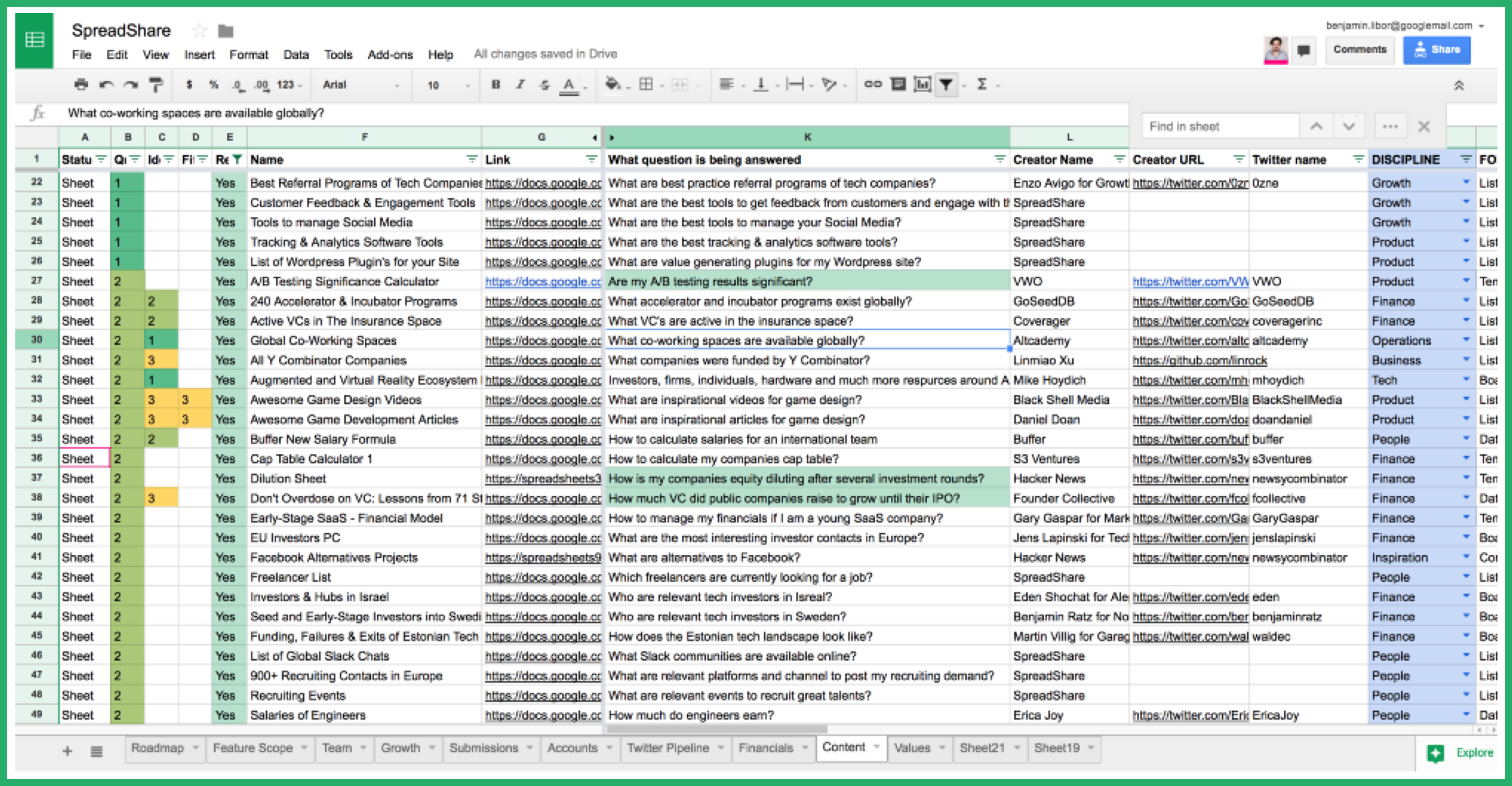Open the fill color picker
This screenshot has height=786, width=1512.
click(613, 85)
